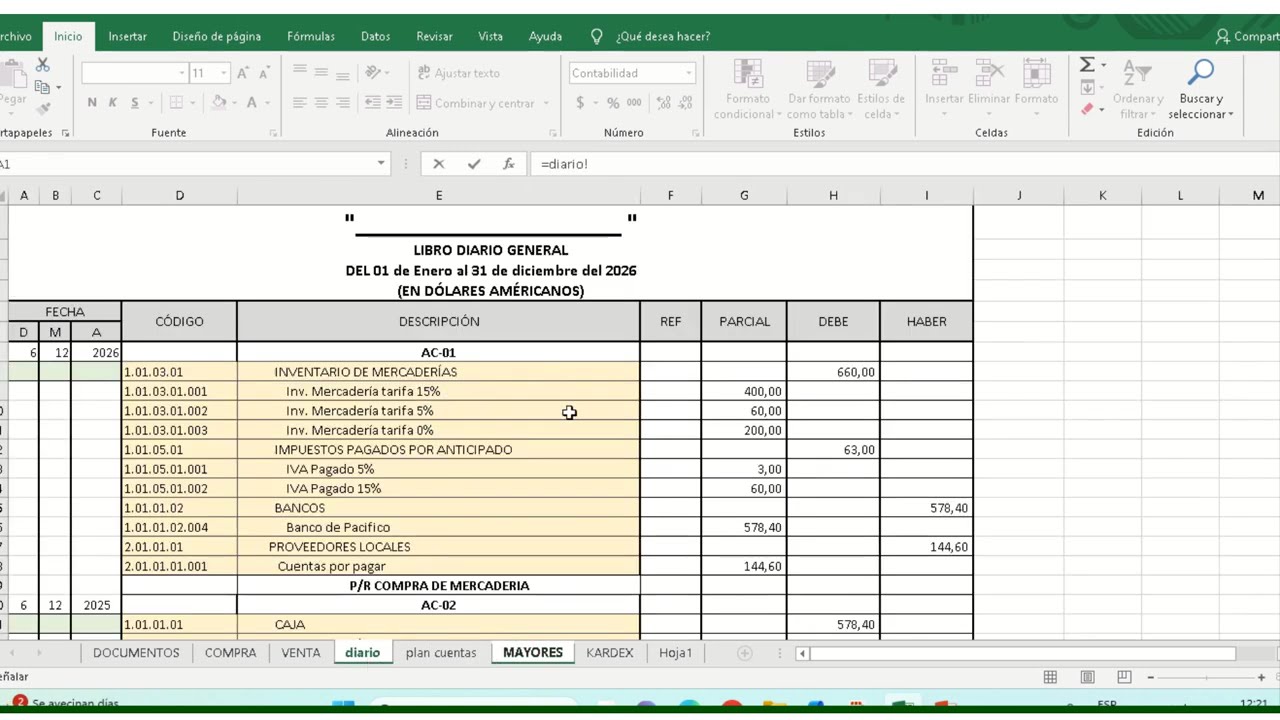The image size is (1280, 720).
Task: Pick the Format Painter brush icon
Action: [x=43, y=109]
